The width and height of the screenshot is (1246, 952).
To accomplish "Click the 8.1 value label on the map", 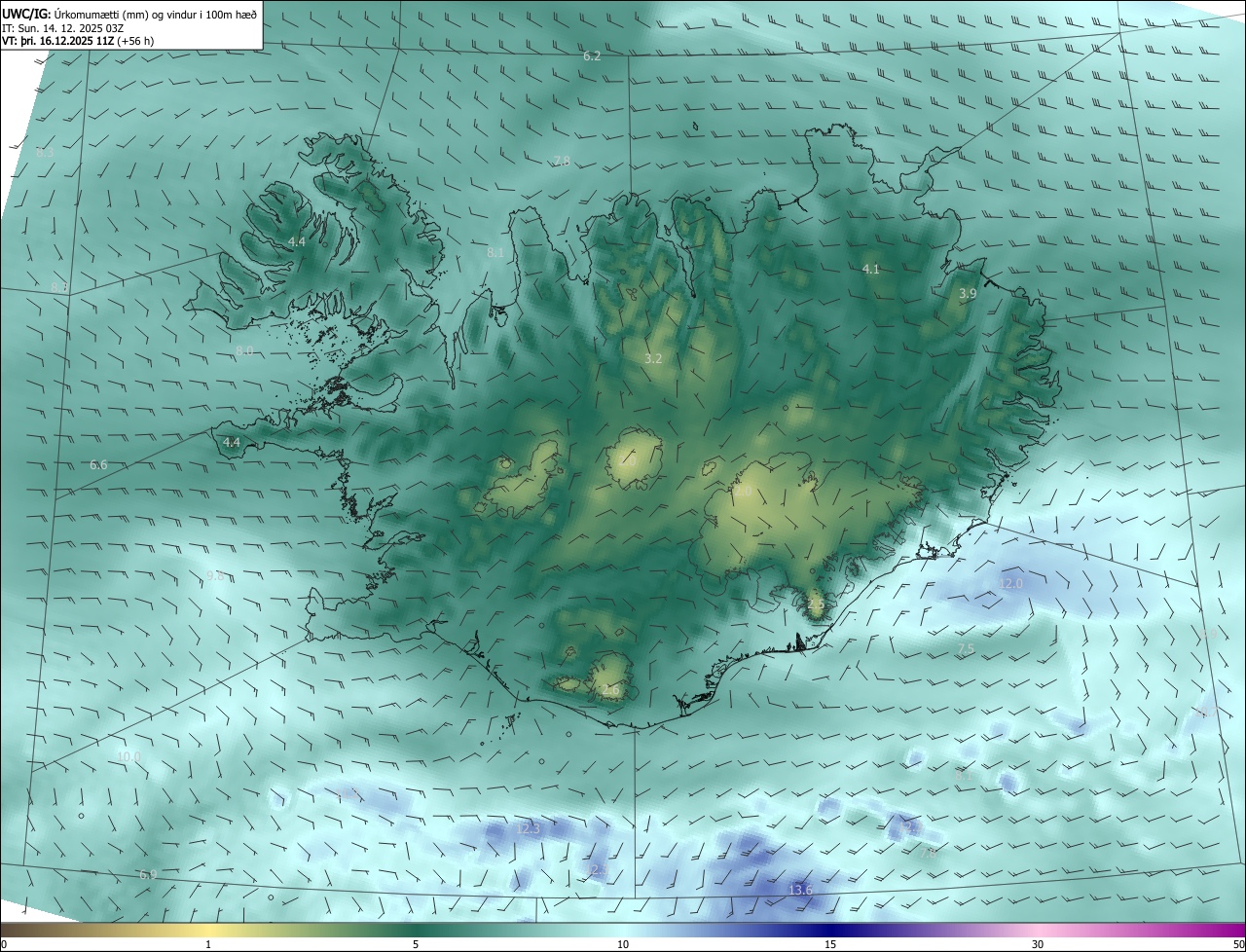I will [x=495, y=253].
